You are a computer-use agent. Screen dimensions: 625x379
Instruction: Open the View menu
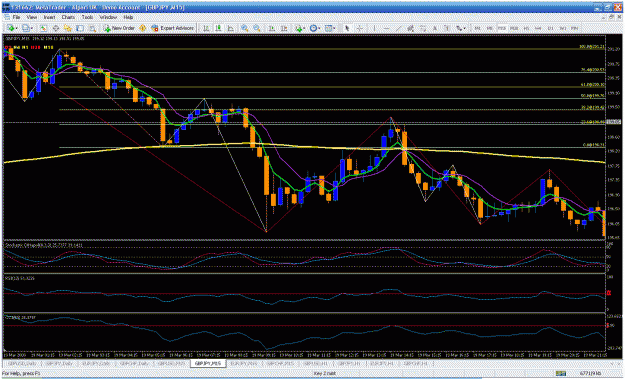pyautogui.click(x=31, y=18)
